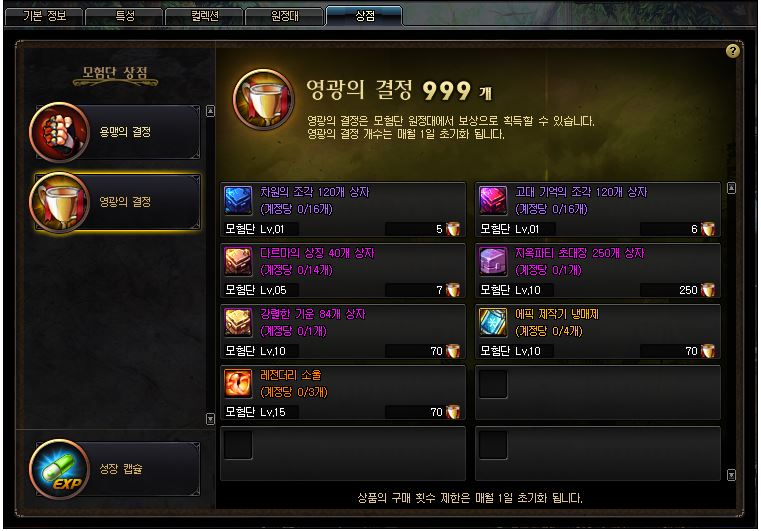Select the 영광의 결정 shop category

click(115, 202)
